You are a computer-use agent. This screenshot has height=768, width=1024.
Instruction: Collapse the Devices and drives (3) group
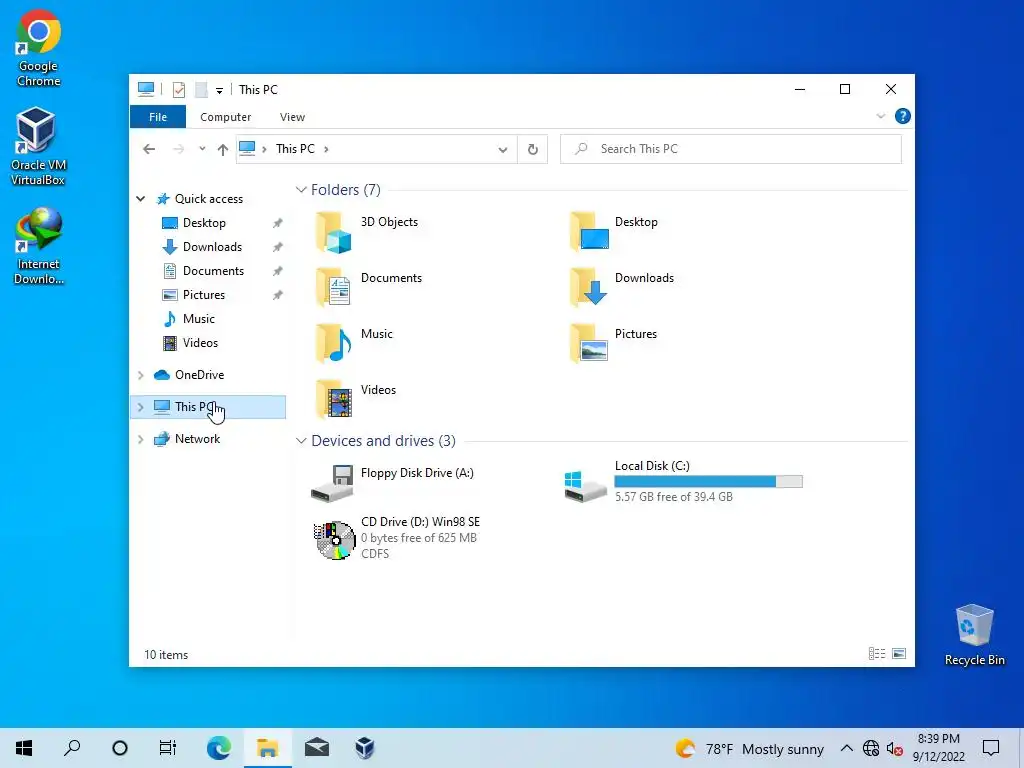[301, 441]
